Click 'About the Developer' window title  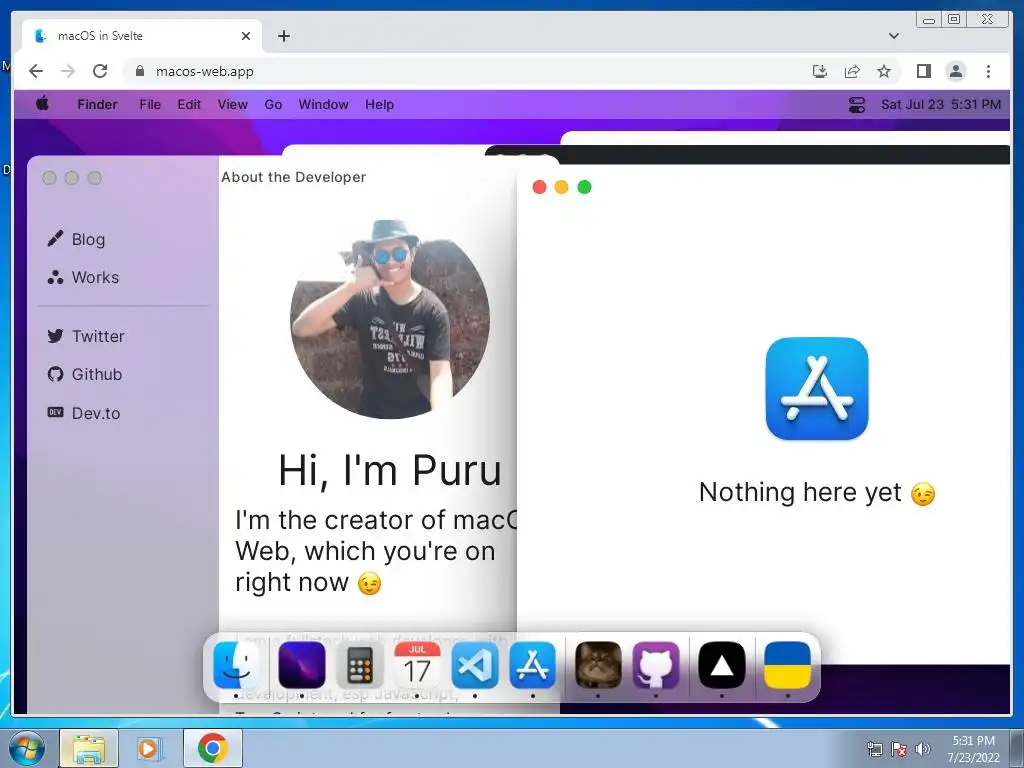click(x=293, y=177)
